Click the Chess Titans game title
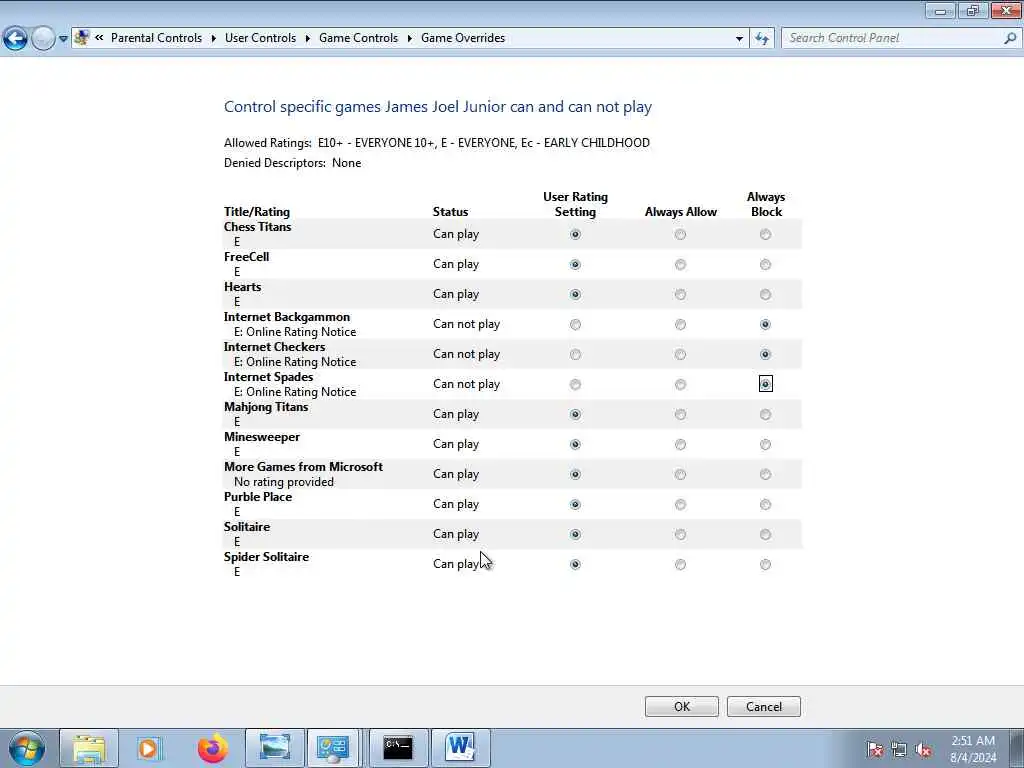 [x=257, y=227]
